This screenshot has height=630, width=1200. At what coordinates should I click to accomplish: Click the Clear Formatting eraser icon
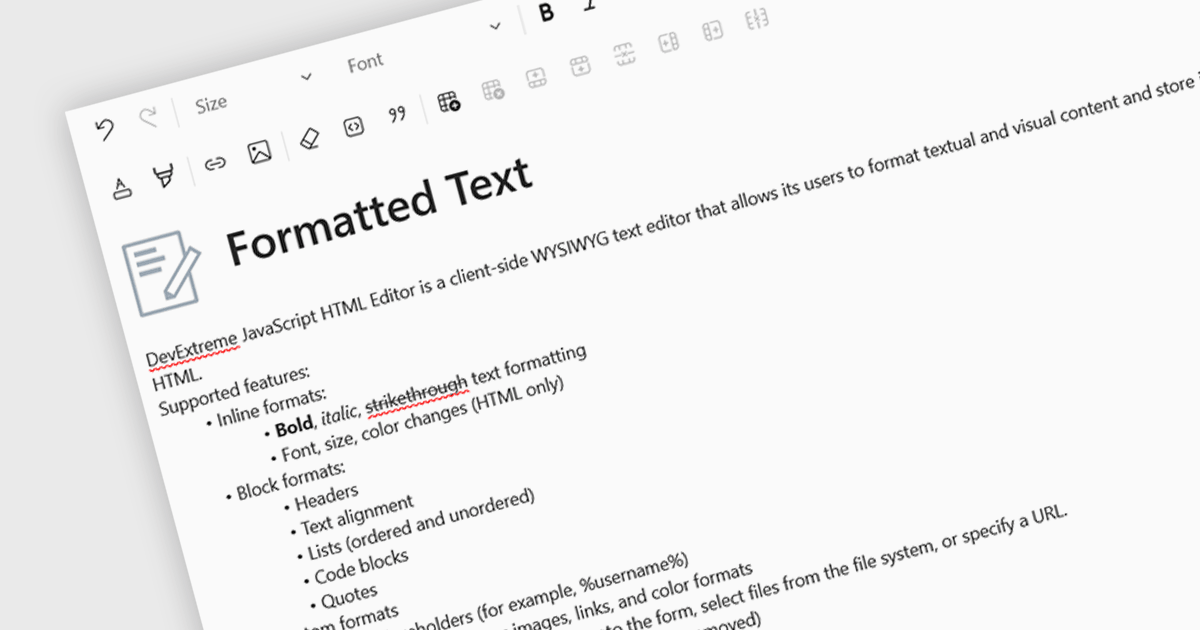click(x=310, y=138)
